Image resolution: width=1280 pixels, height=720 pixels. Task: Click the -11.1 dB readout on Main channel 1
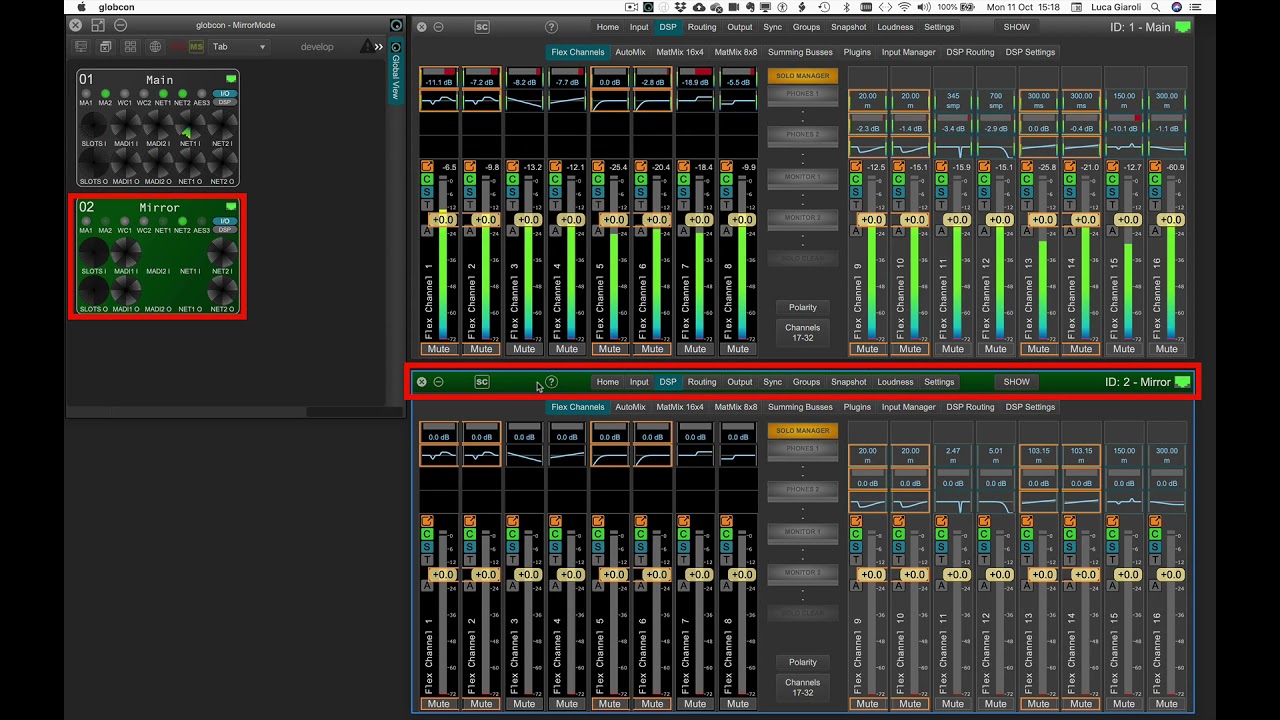tap(439, 82)
